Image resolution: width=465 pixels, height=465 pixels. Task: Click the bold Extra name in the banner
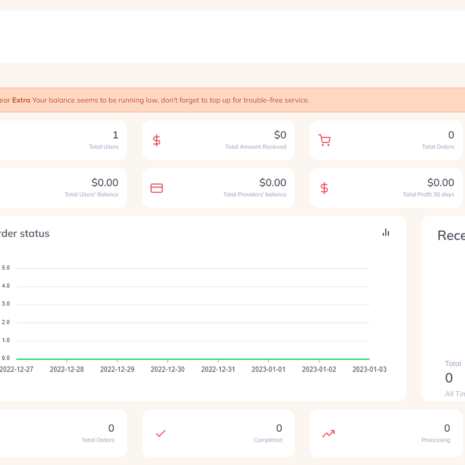(21, 100)
